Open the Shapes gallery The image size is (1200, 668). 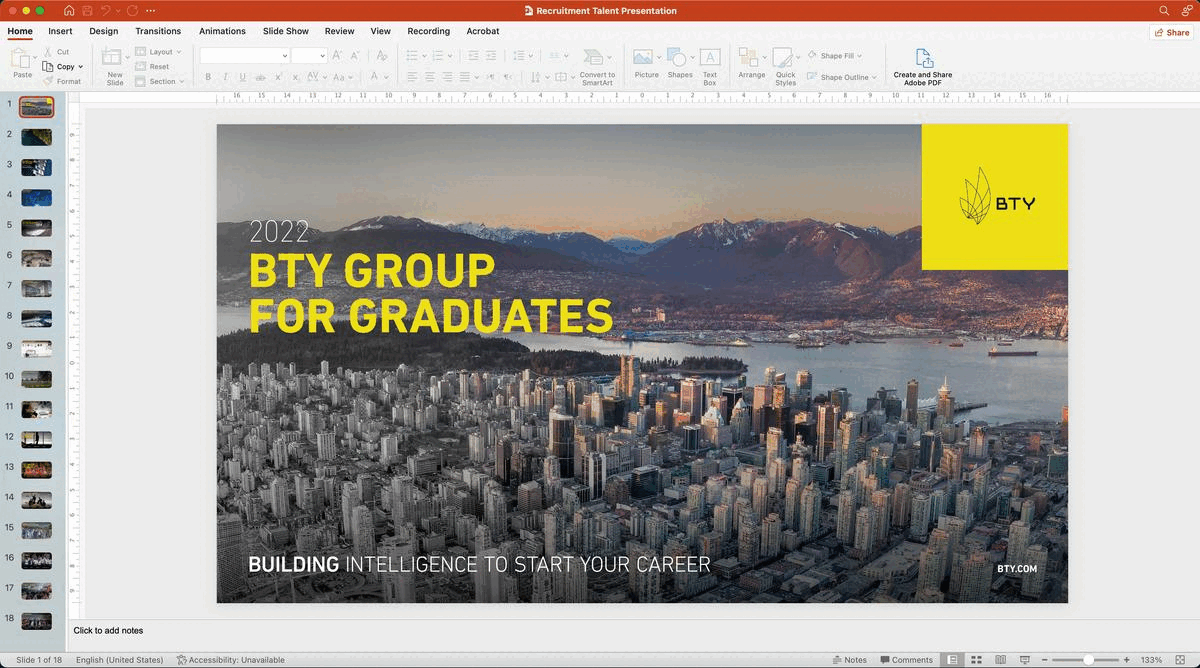679,63
